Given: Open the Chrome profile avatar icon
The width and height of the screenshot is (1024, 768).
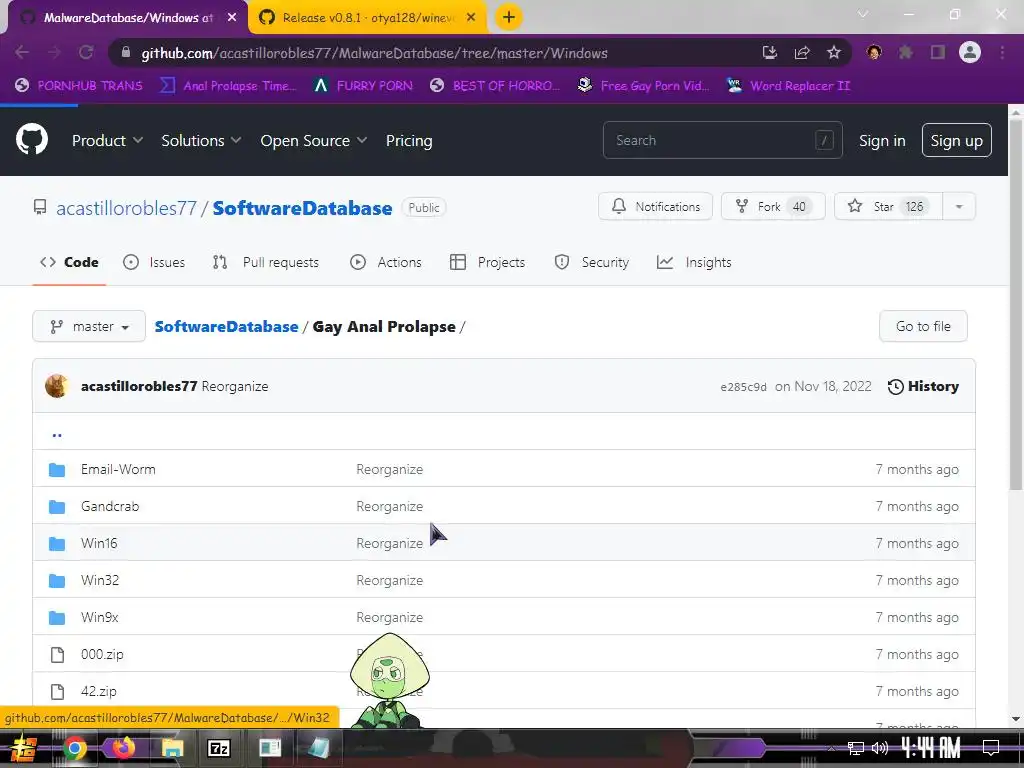Looking at the screenshot, I should click(x=970, y=52).
